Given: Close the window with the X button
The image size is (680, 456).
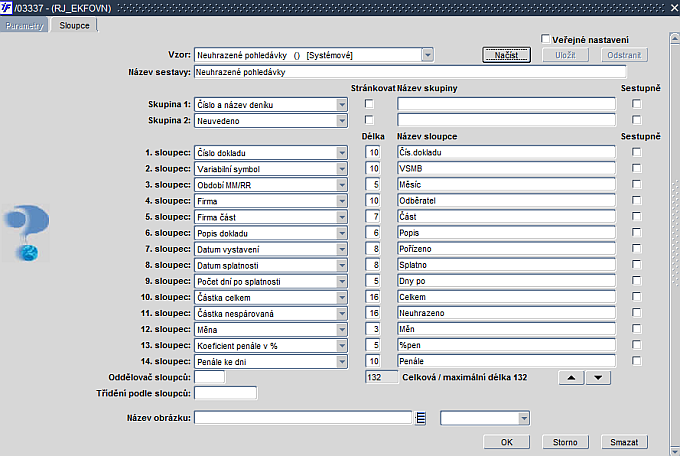Looking at the screenshot, I should 674,8.
